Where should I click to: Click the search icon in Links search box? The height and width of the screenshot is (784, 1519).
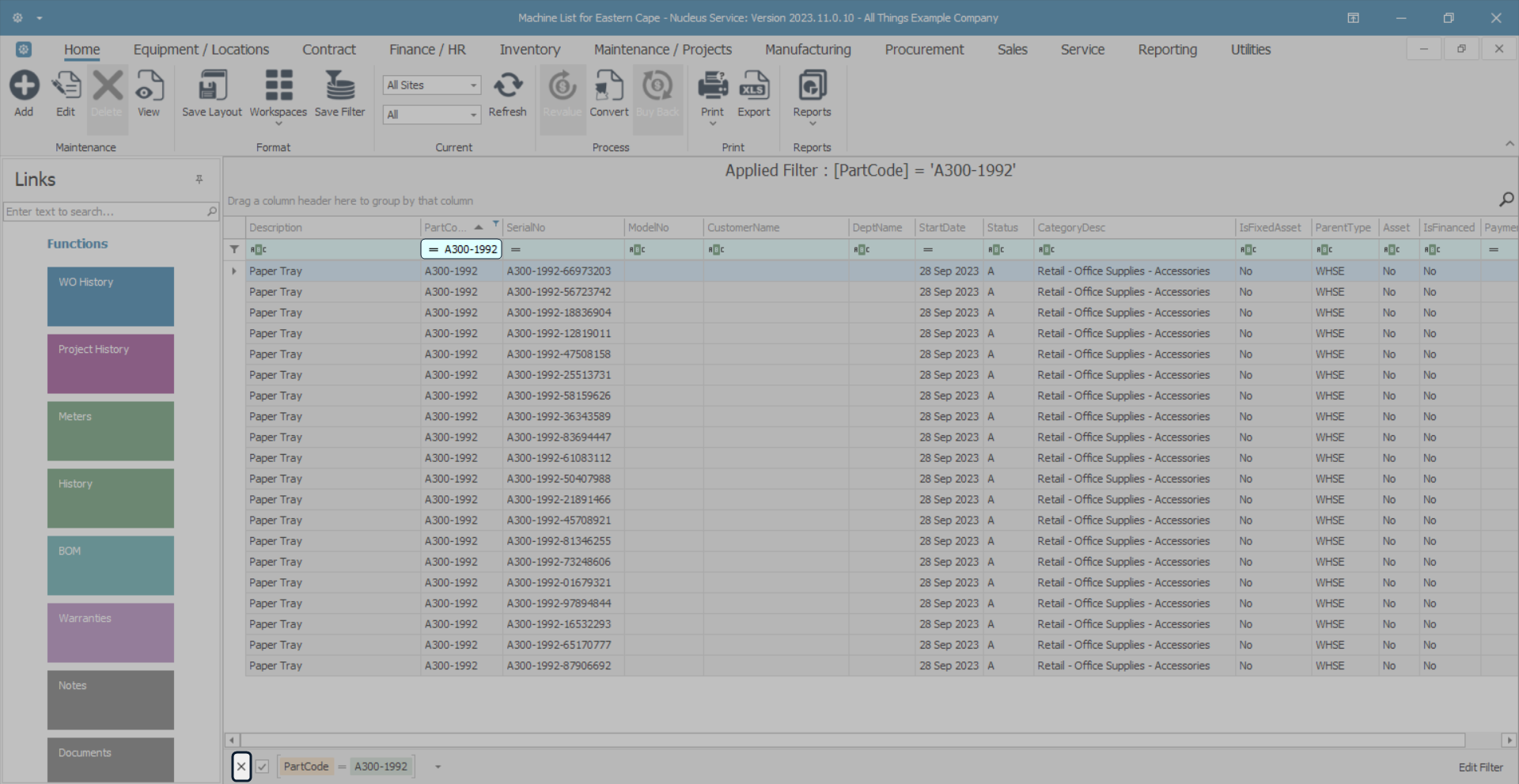pos(212,212)
